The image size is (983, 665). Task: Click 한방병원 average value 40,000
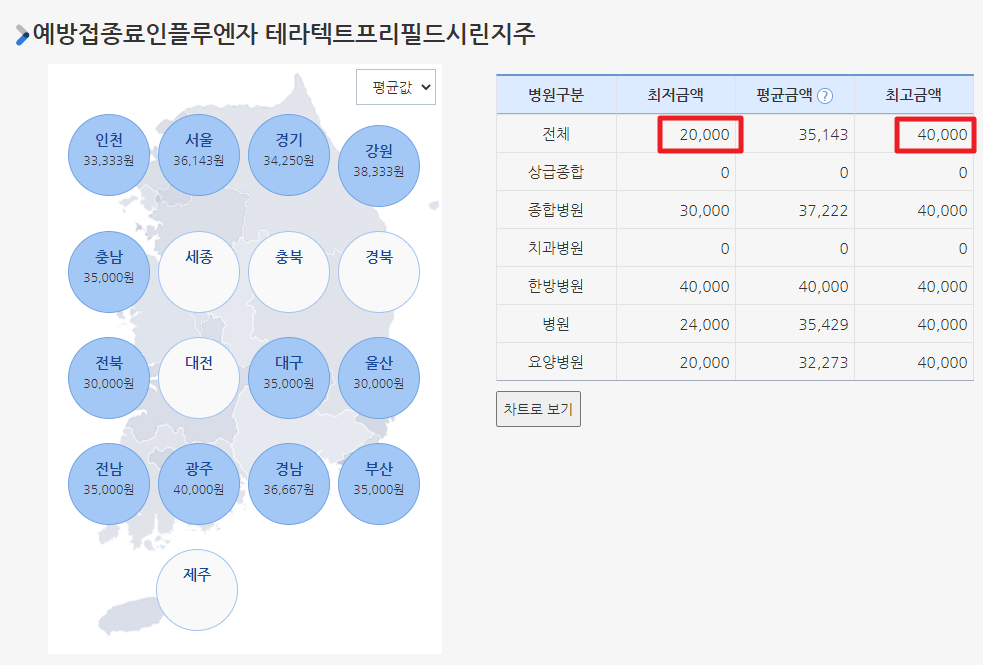(823, 286)
